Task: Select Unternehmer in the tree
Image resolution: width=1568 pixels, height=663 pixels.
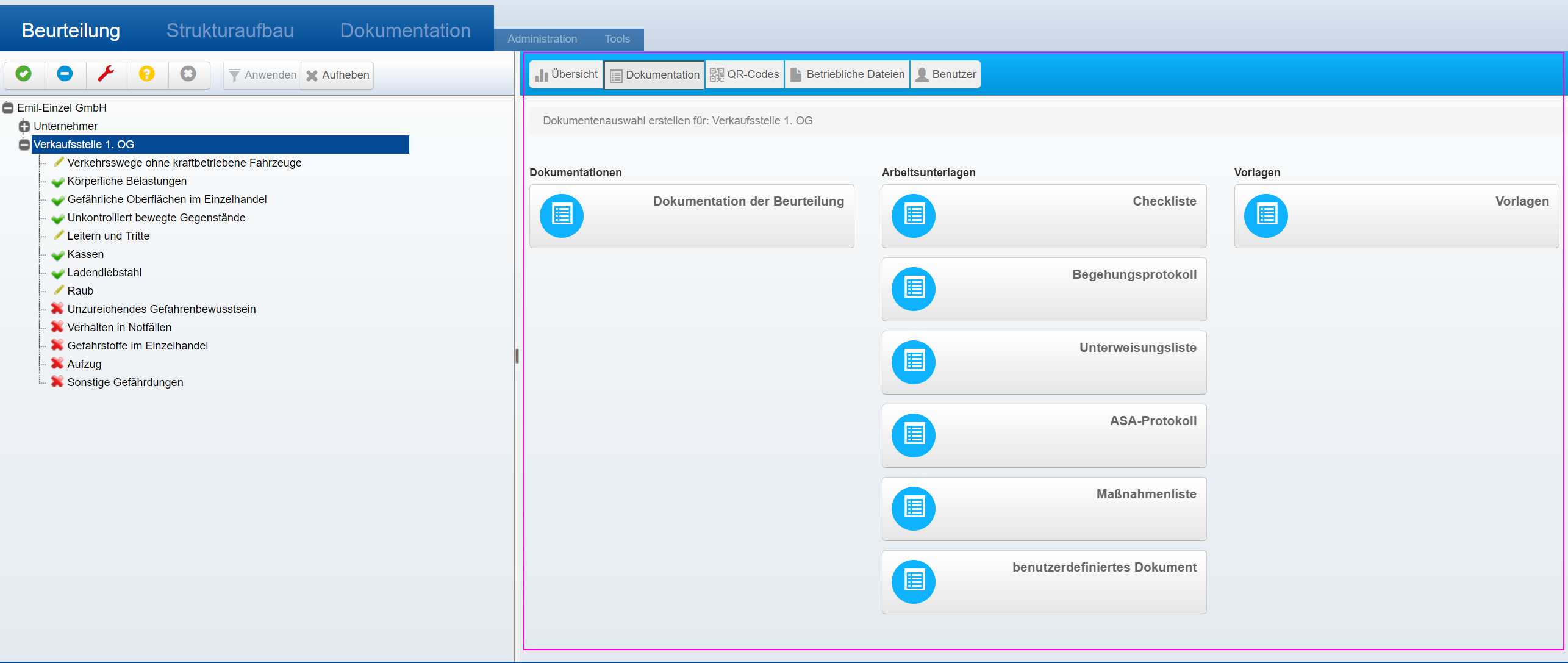Action: [65, 126]
